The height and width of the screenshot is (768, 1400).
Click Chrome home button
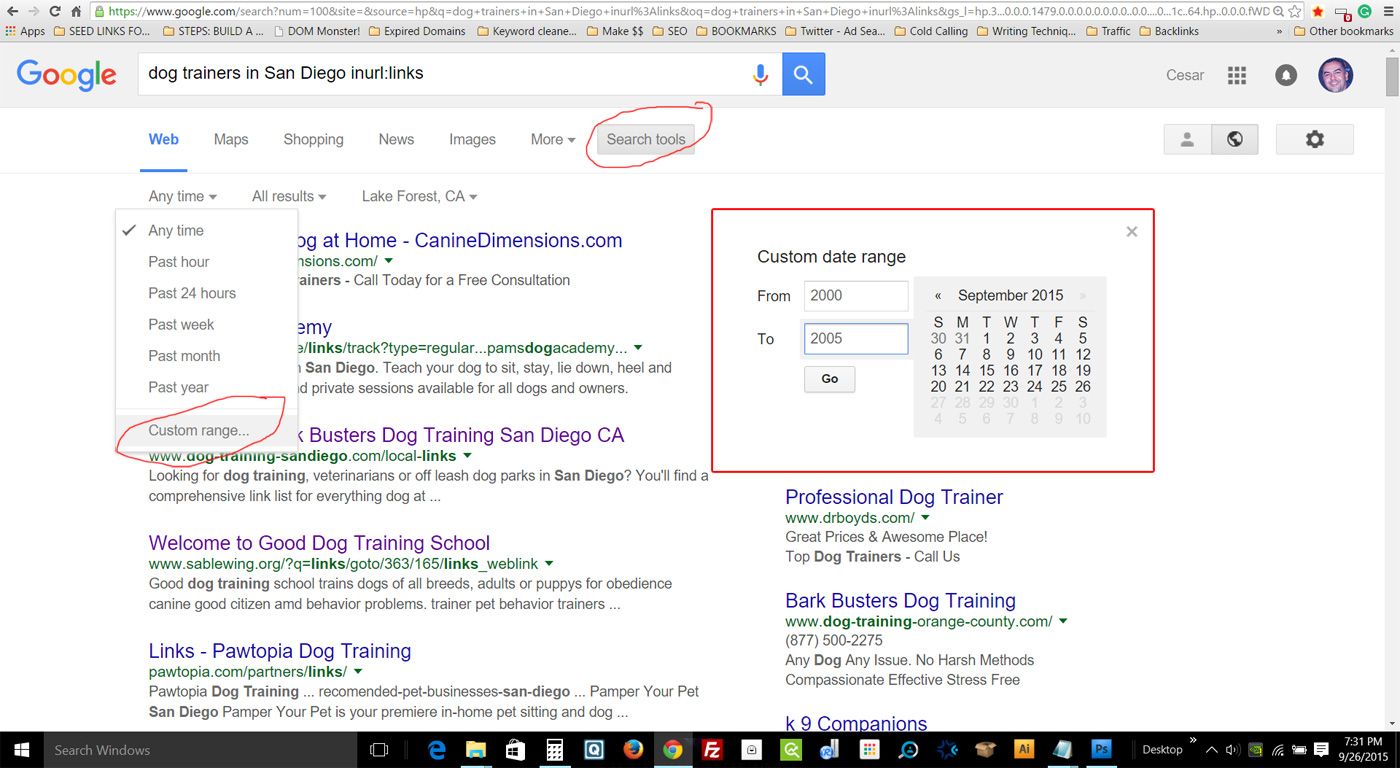[x=76, y=11]
